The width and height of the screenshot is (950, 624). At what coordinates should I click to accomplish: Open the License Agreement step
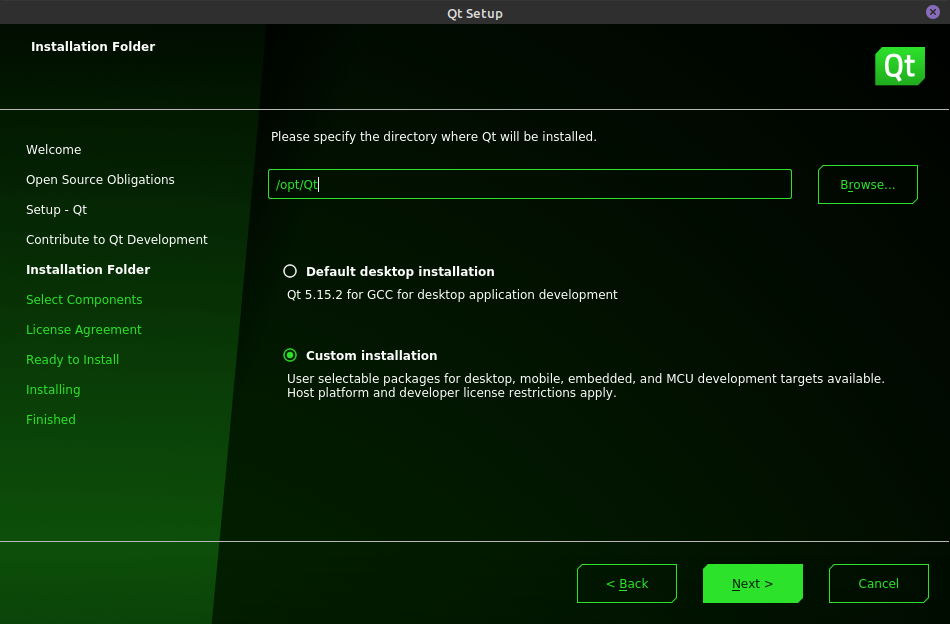[x=84, y=330]
